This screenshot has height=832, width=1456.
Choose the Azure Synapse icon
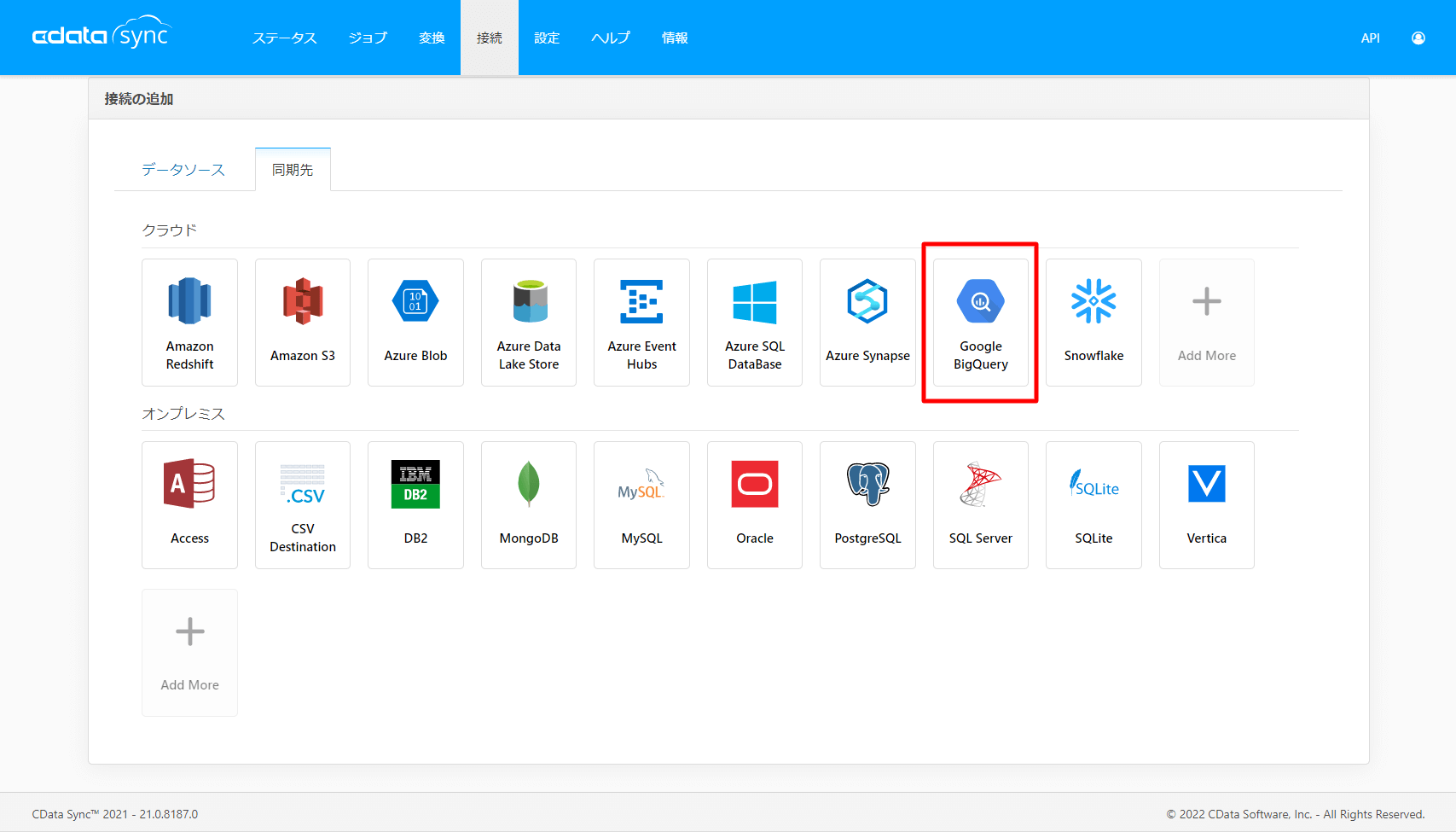[867, 302]
